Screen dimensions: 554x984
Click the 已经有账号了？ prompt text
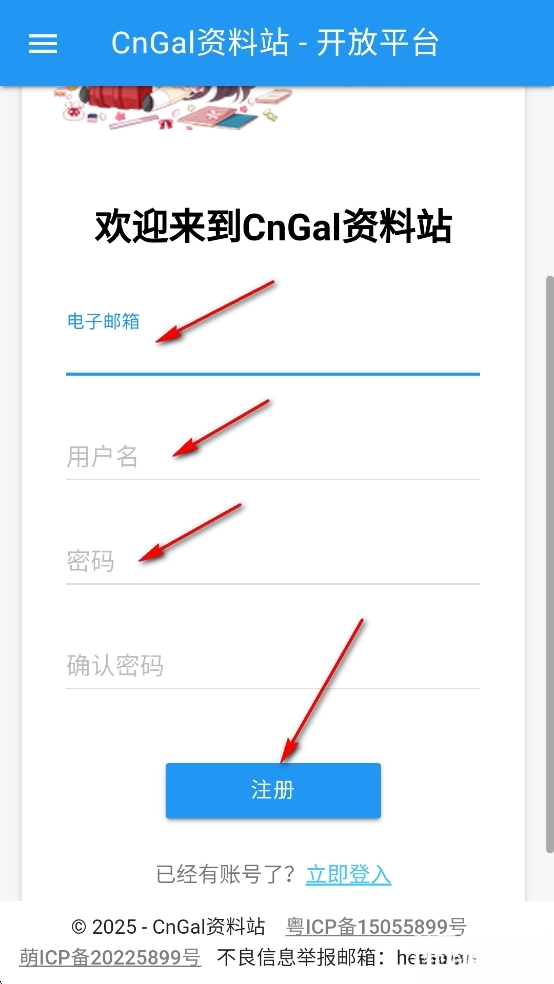pyautogui.click(x=230, y=874)
